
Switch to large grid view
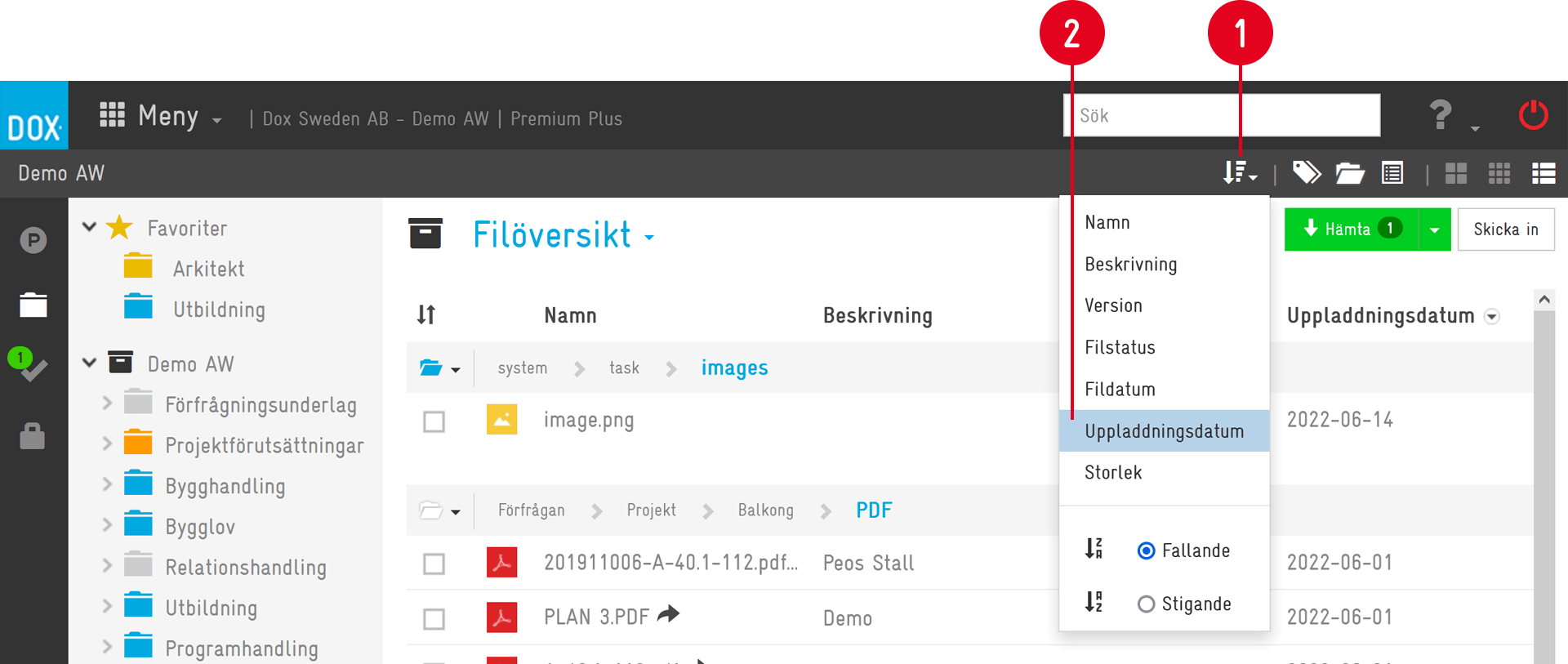point(1455,173)
